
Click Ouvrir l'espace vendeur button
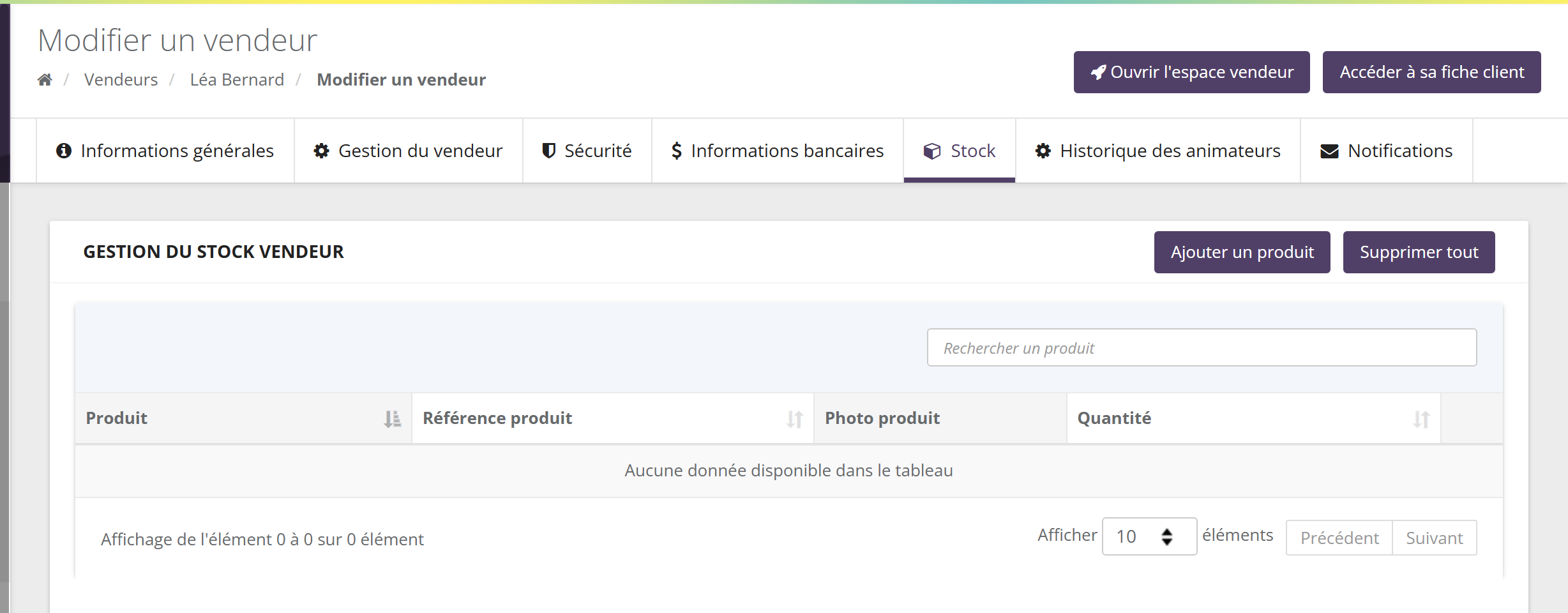click(x=1192, y=72)
